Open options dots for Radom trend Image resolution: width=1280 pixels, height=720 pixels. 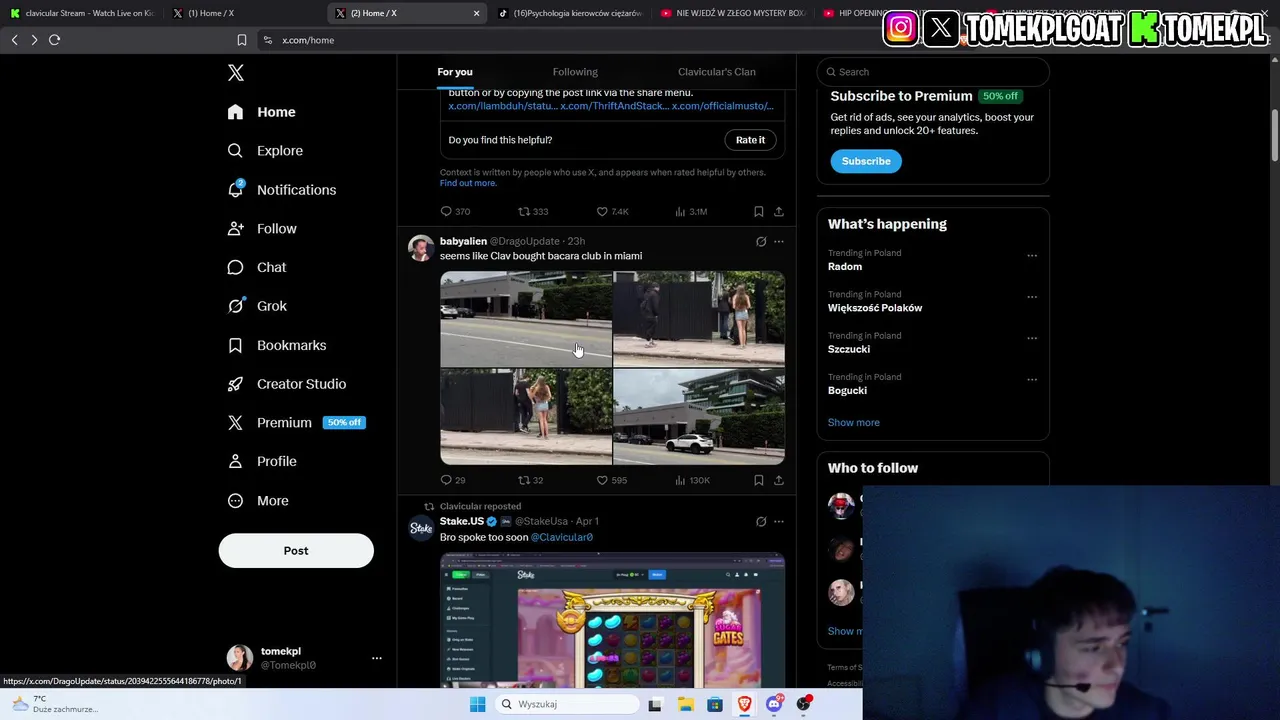click(x=1032, y=256)
